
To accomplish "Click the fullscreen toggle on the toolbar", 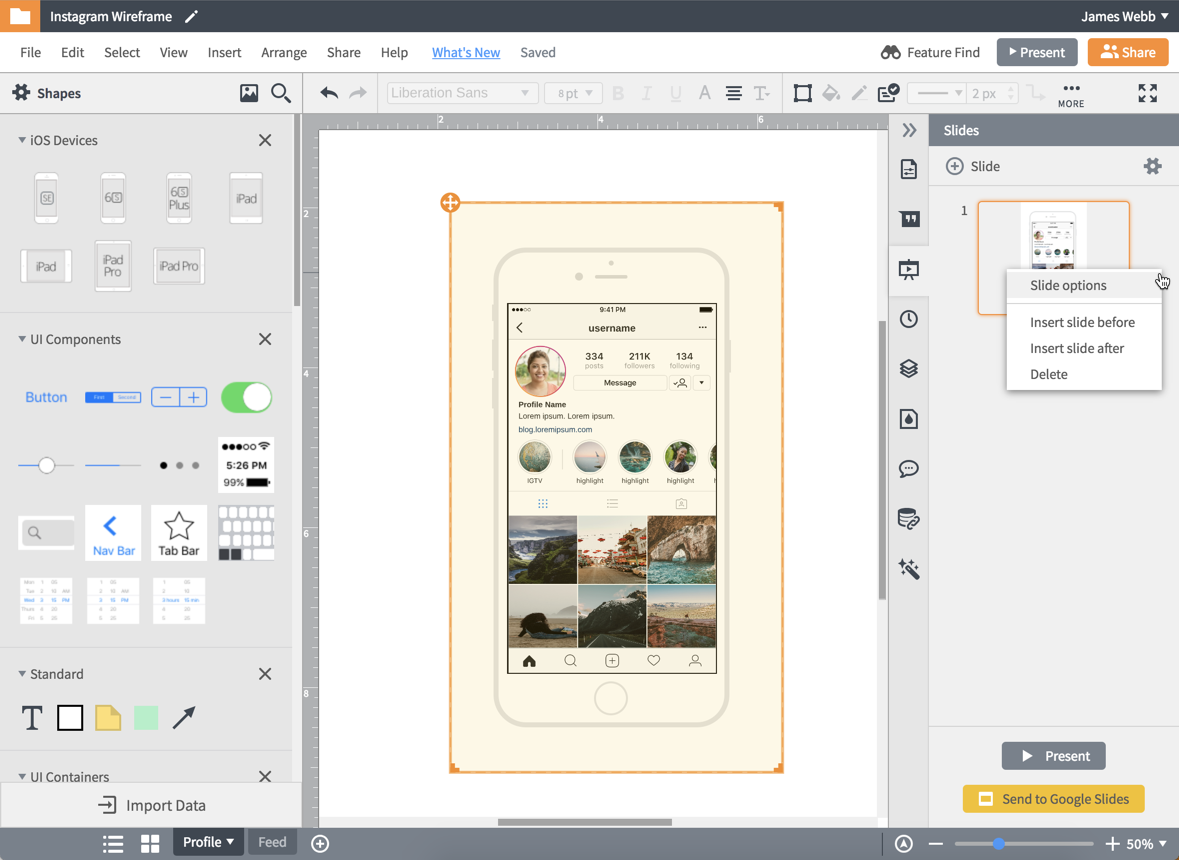I will point(1147,92).
